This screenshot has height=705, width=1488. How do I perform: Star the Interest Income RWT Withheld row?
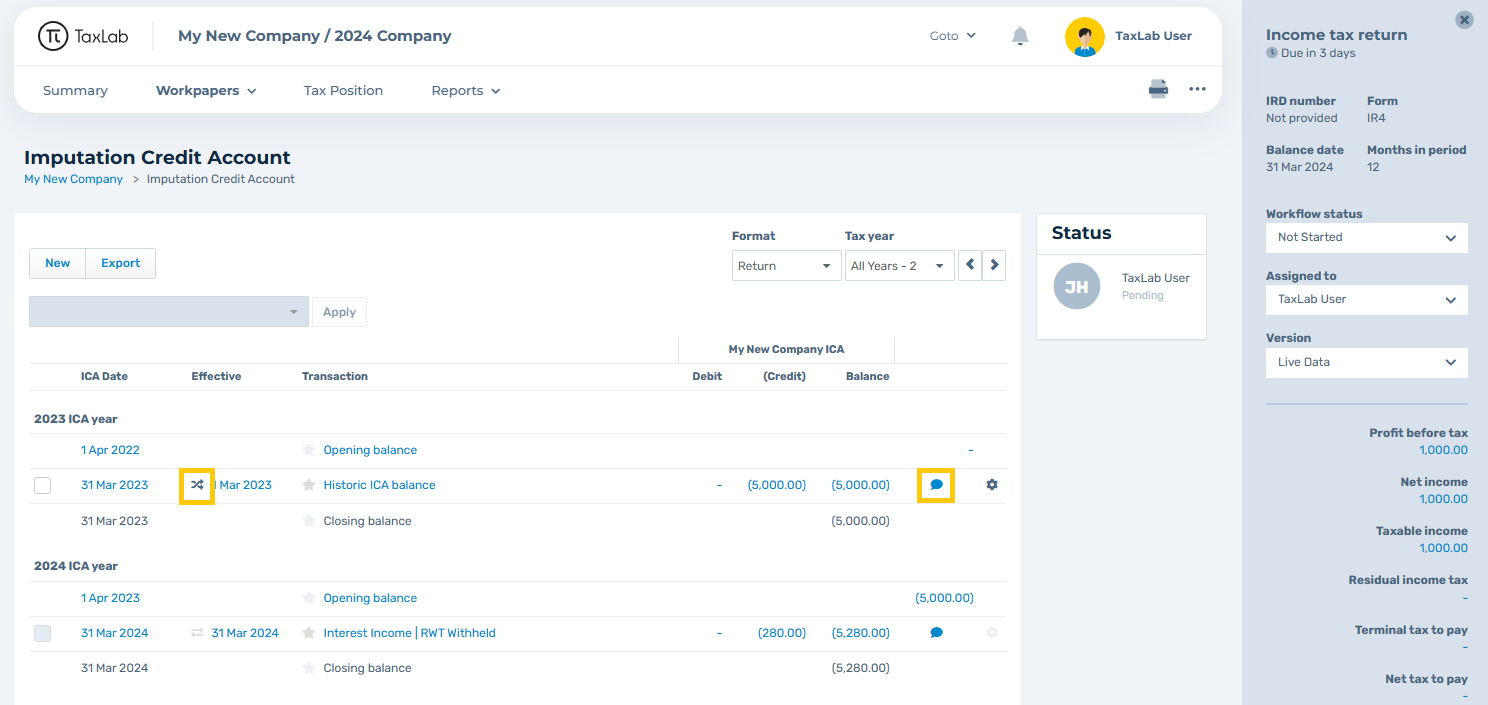tap(309, 633)
